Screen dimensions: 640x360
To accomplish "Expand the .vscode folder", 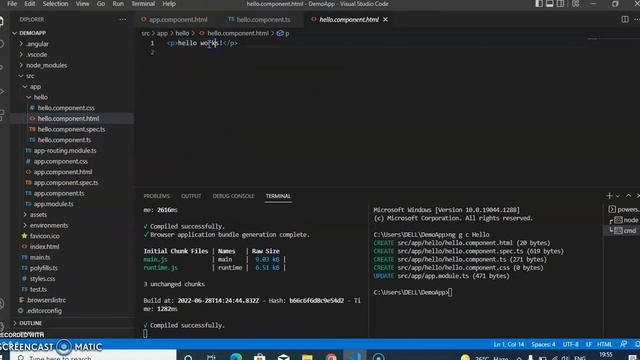I will click(36, 54).
